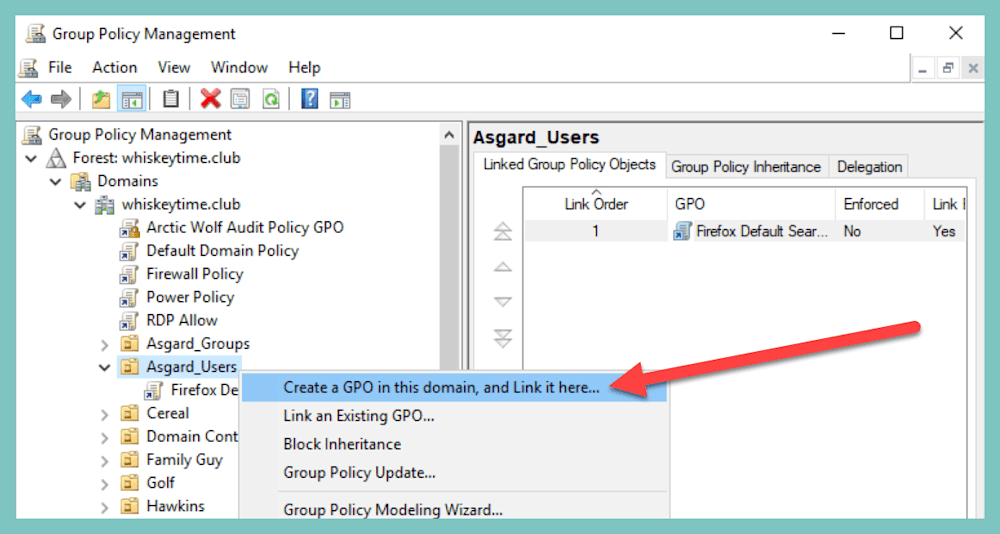1000x534 pixels.
Task: Select Block Inheritance in context menu
Action: 454,444
